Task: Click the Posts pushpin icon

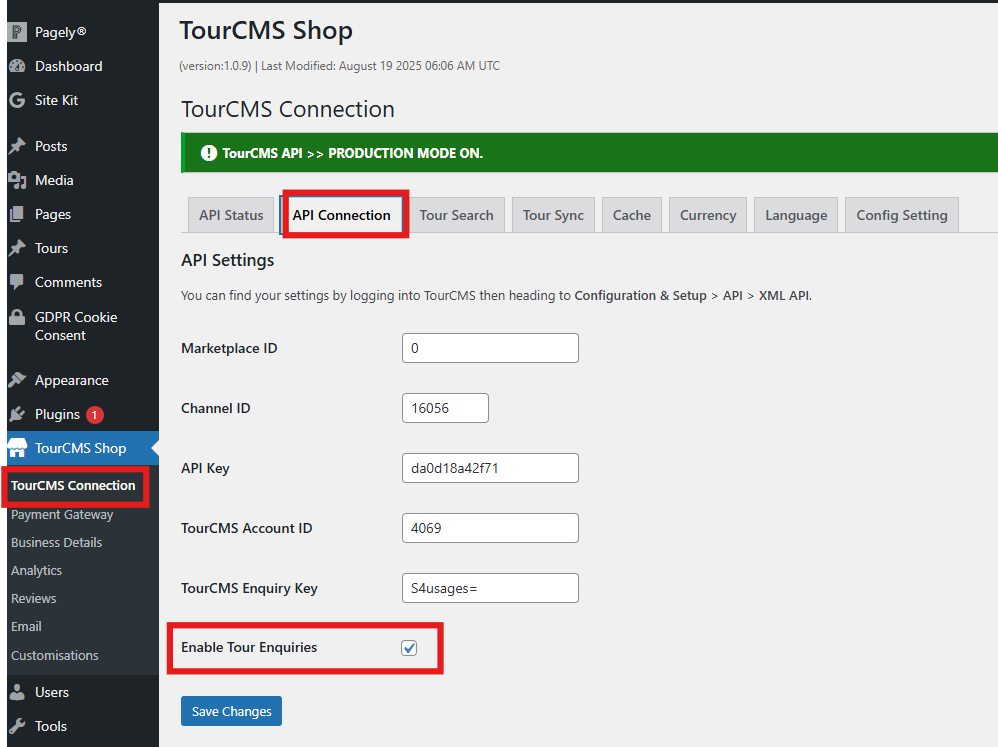Action: pyautogui.click(x=17, y=146)
